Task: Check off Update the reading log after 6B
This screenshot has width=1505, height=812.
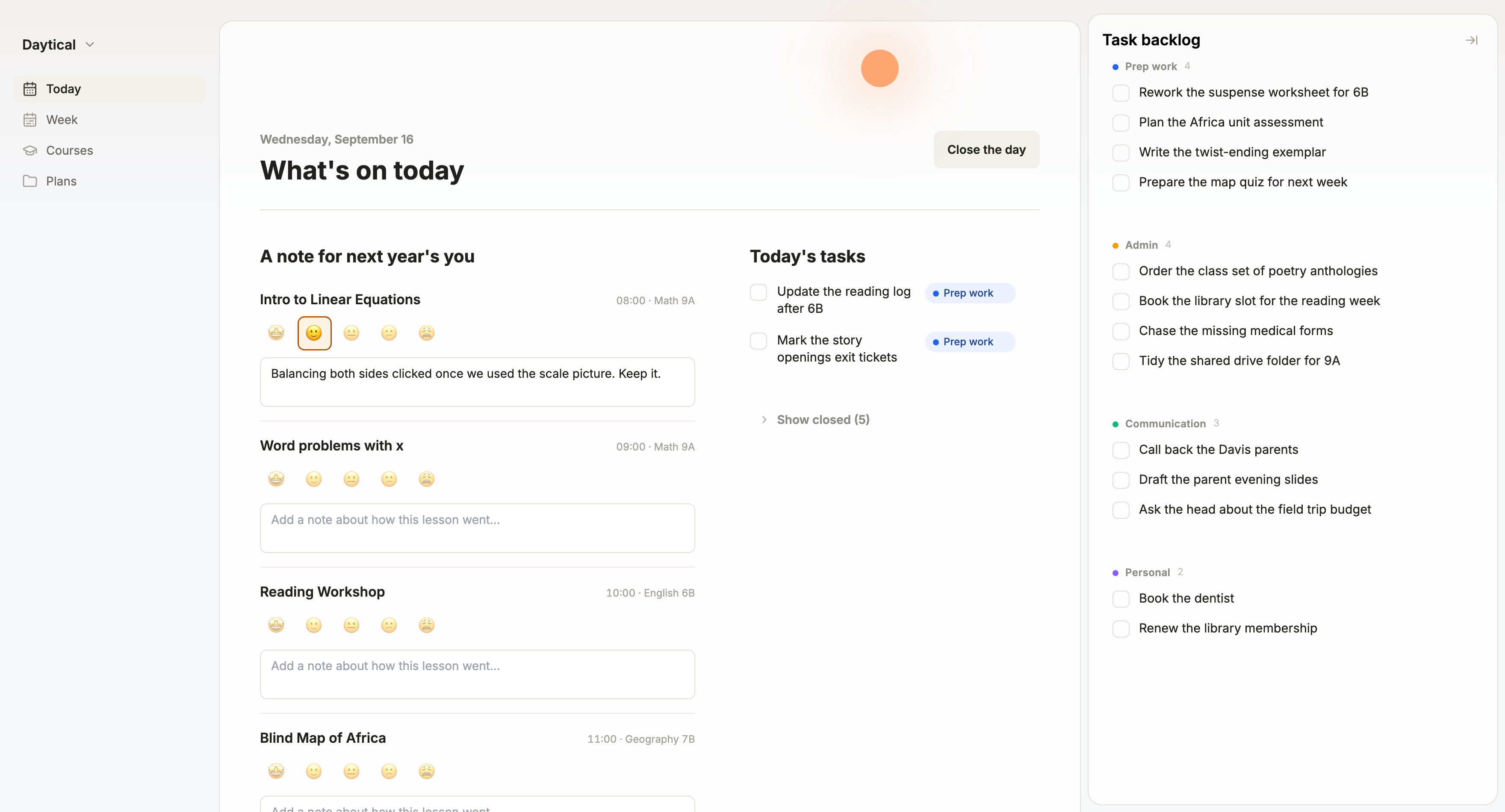Action: tap(758, 292)
